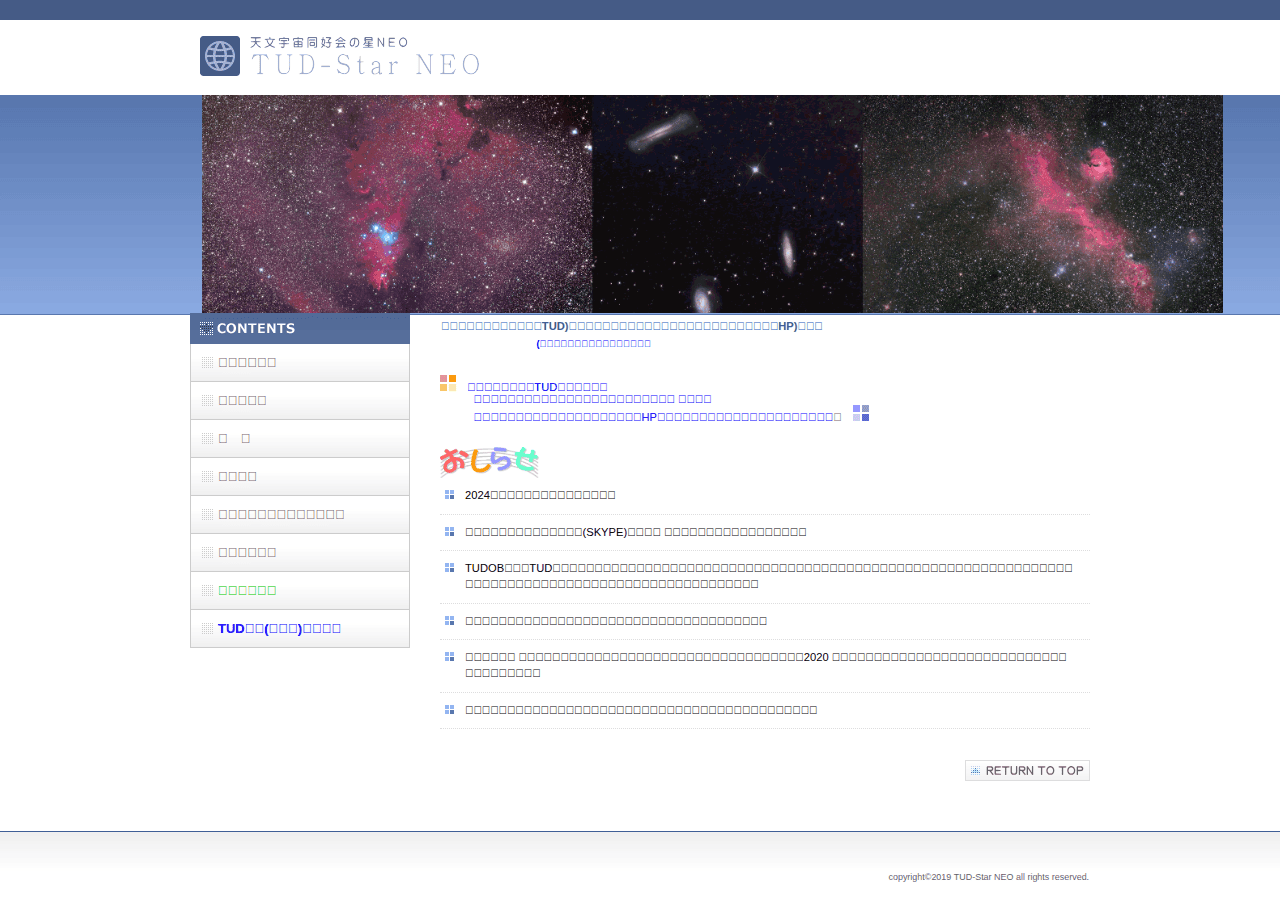Click RETURN TO TOP button
Image resolution: width=1280 pixels, height=900 pixels.
tap(1027, 770)
